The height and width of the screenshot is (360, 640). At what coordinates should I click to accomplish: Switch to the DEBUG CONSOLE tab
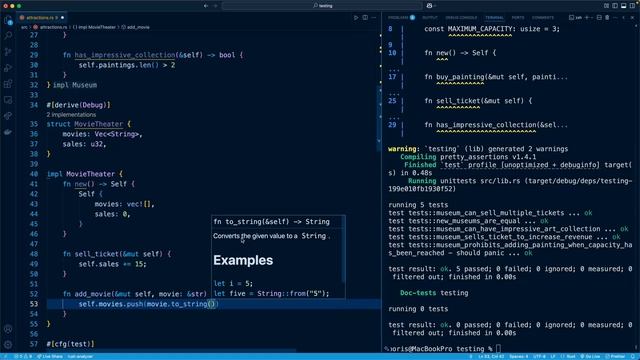click(461, 18)
